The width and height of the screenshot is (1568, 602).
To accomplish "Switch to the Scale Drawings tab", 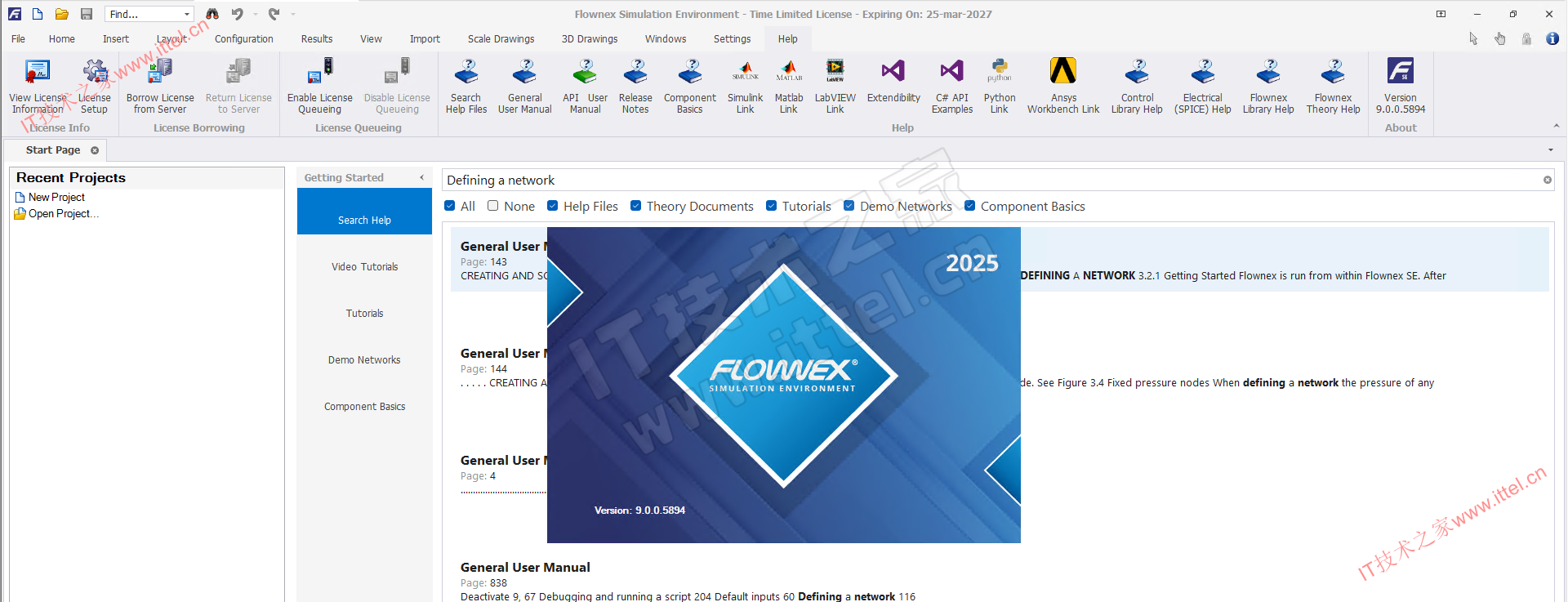I will pos(501,38).
